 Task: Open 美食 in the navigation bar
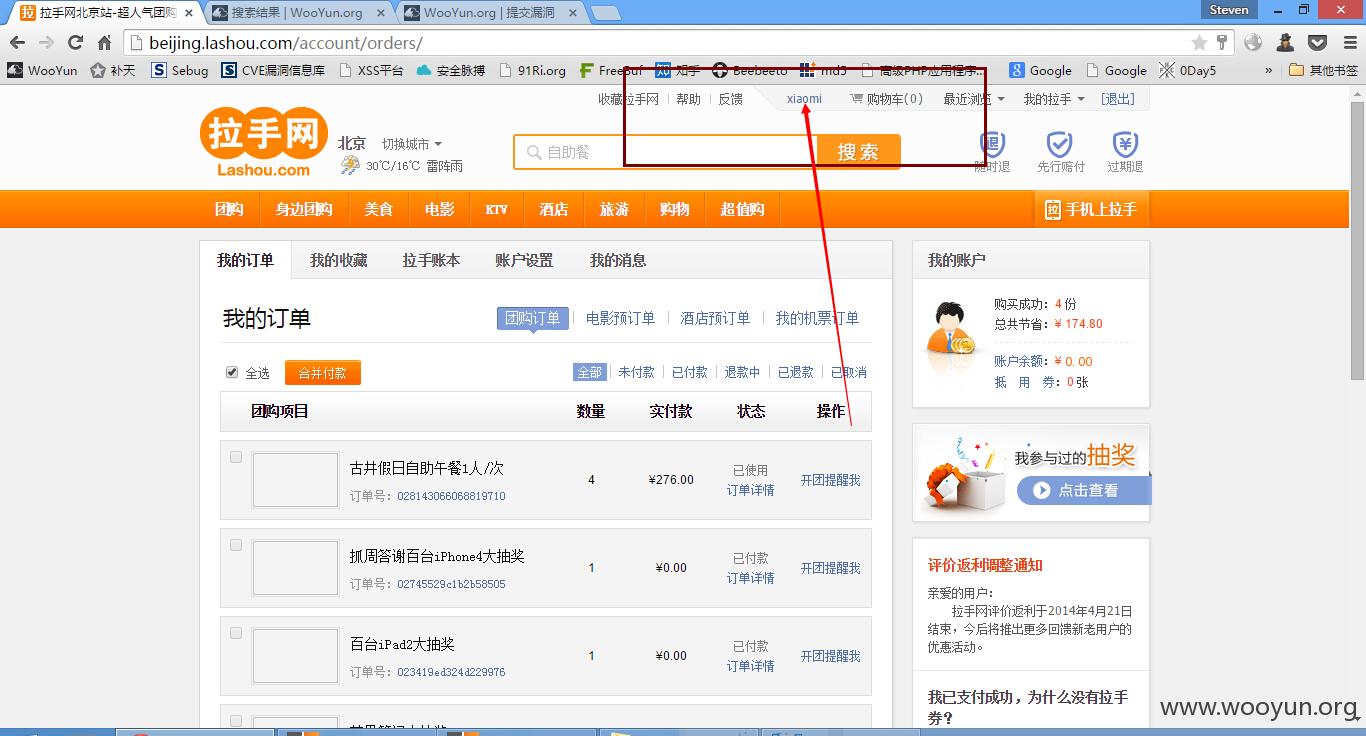pyautogui.click(x=378, y=209)
